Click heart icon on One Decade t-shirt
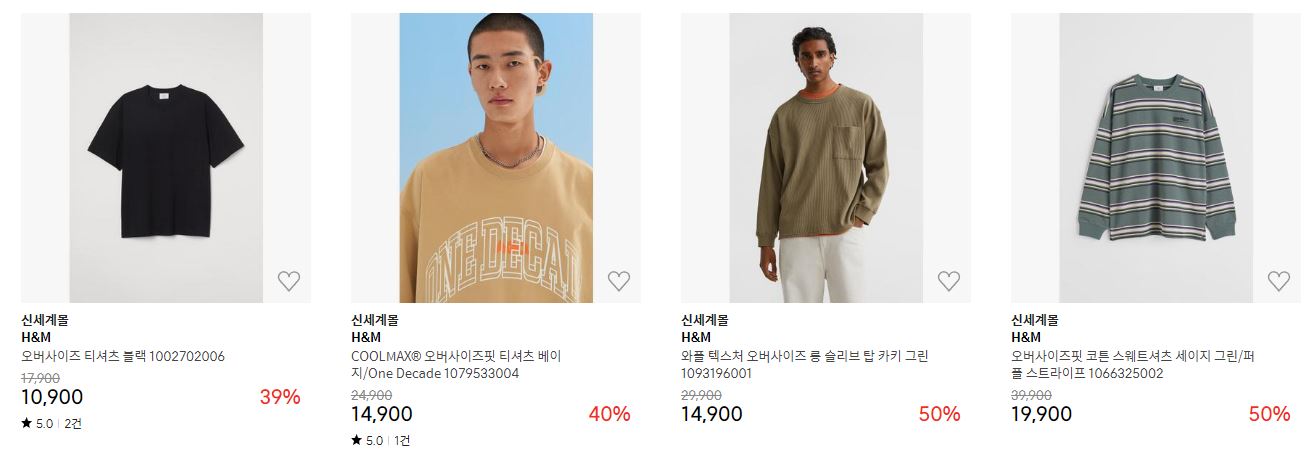1308x461 pixels. pyautogui.click(x=619, y=281)
